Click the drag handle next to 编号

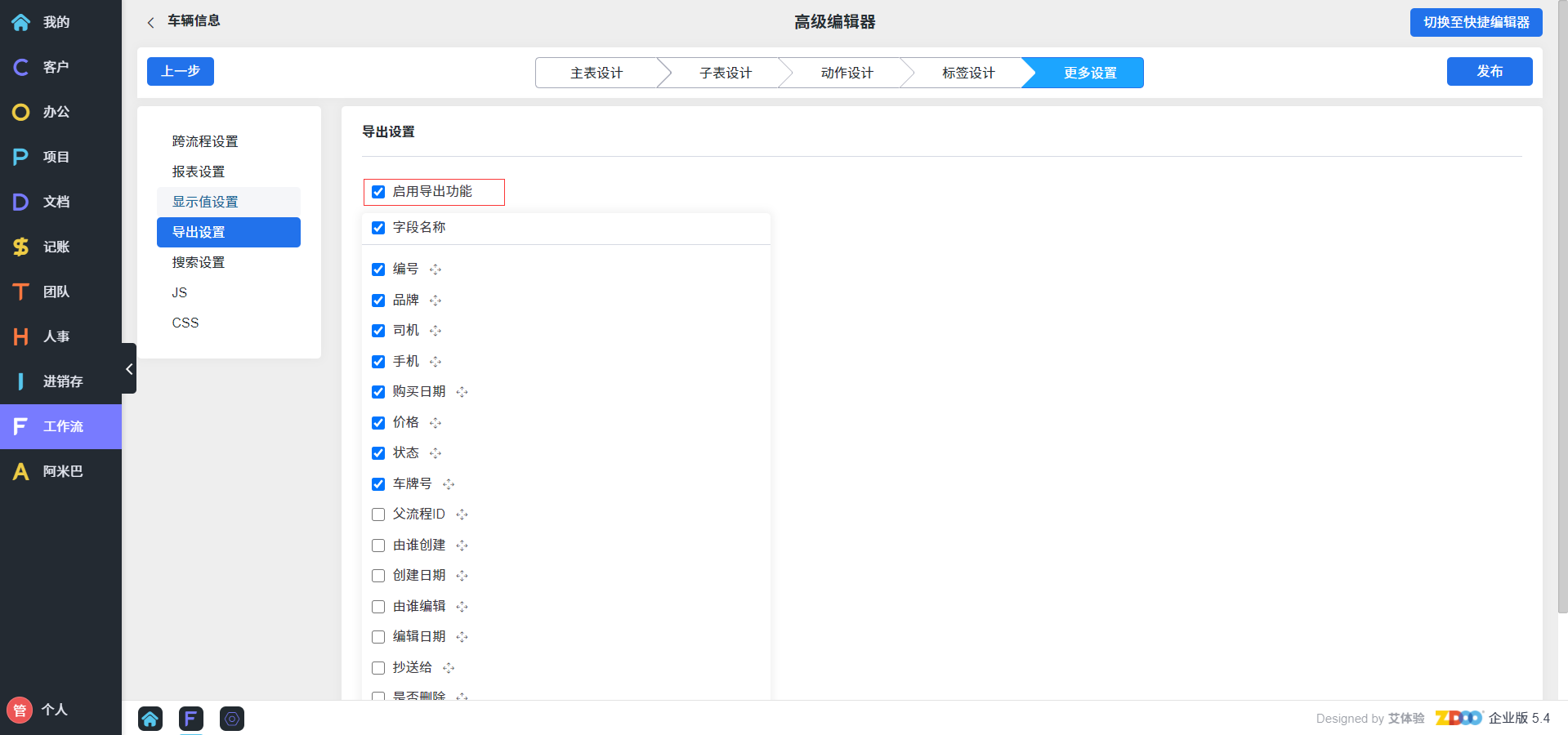click(436, 269)
